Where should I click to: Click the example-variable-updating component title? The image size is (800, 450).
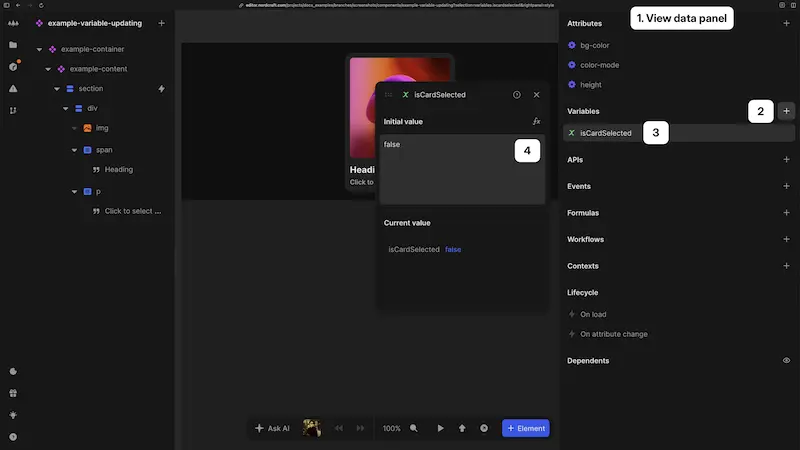94,23
